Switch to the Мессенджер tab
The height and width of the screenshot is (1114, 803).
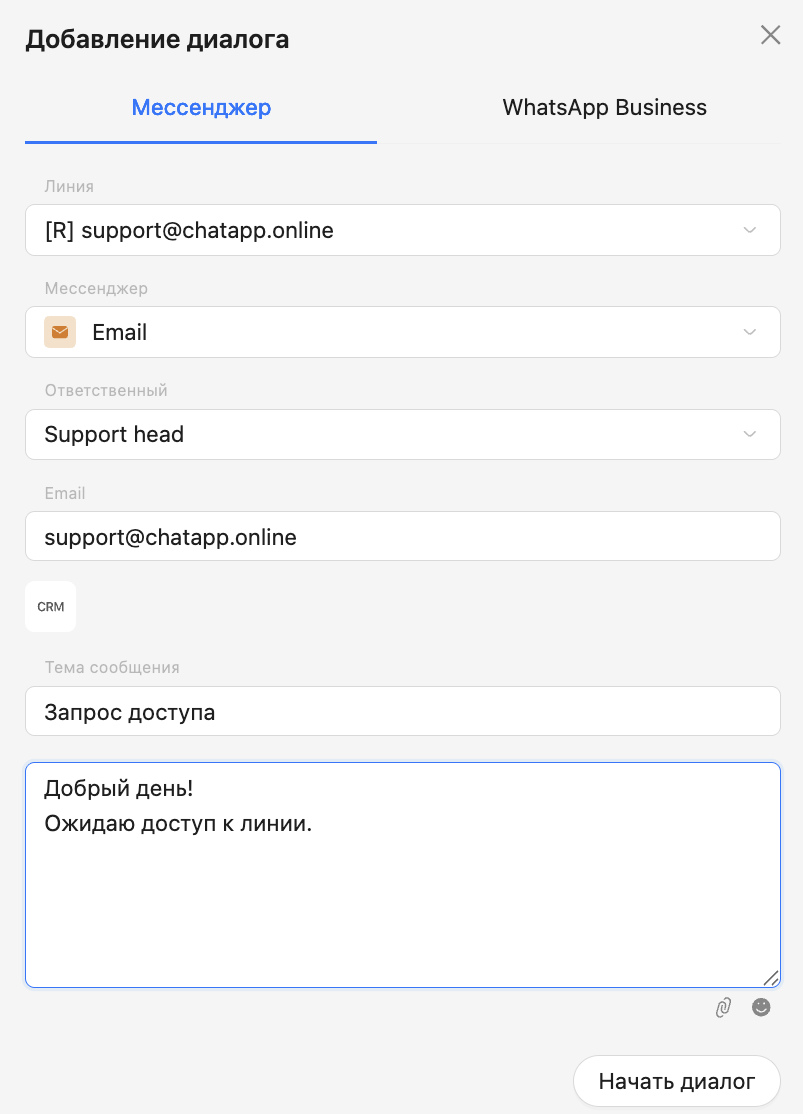coord(201,108)
